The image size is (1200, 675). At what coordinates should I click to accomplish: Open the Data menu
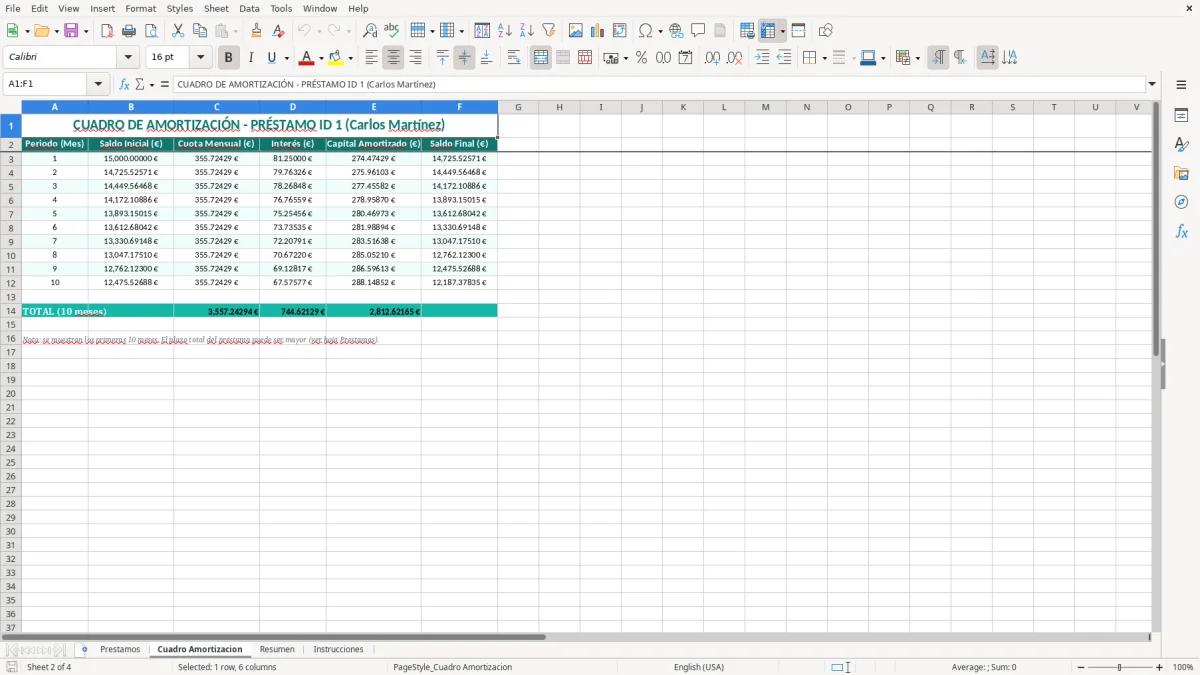[x=249, y=8]
